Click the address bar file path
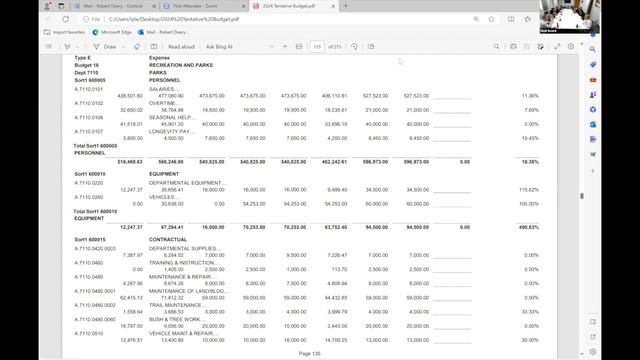This screenshot has width=640, height=360. pos(174,19)
